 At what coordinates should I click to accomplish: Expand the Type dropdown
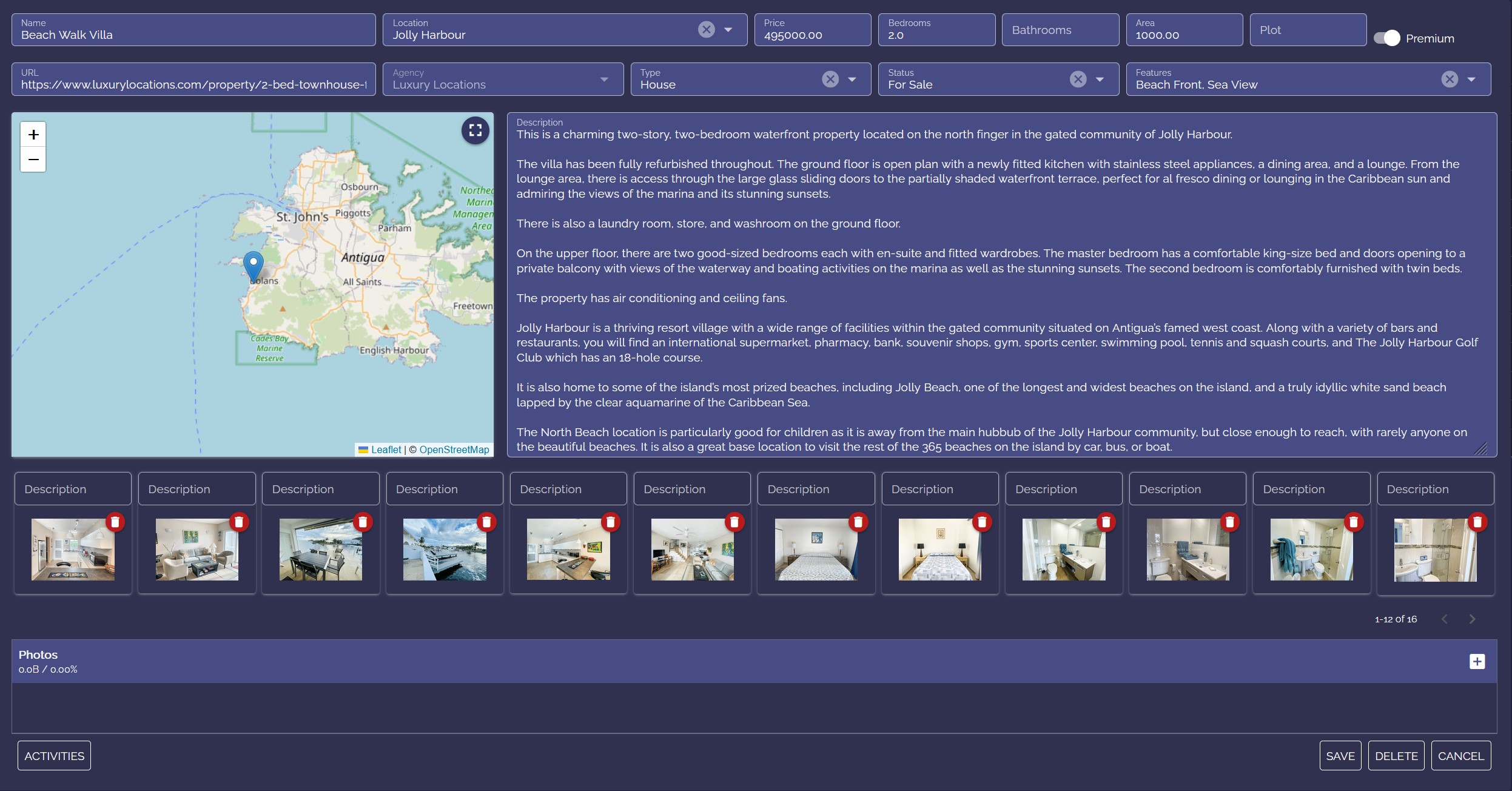[x=852, y=79]
